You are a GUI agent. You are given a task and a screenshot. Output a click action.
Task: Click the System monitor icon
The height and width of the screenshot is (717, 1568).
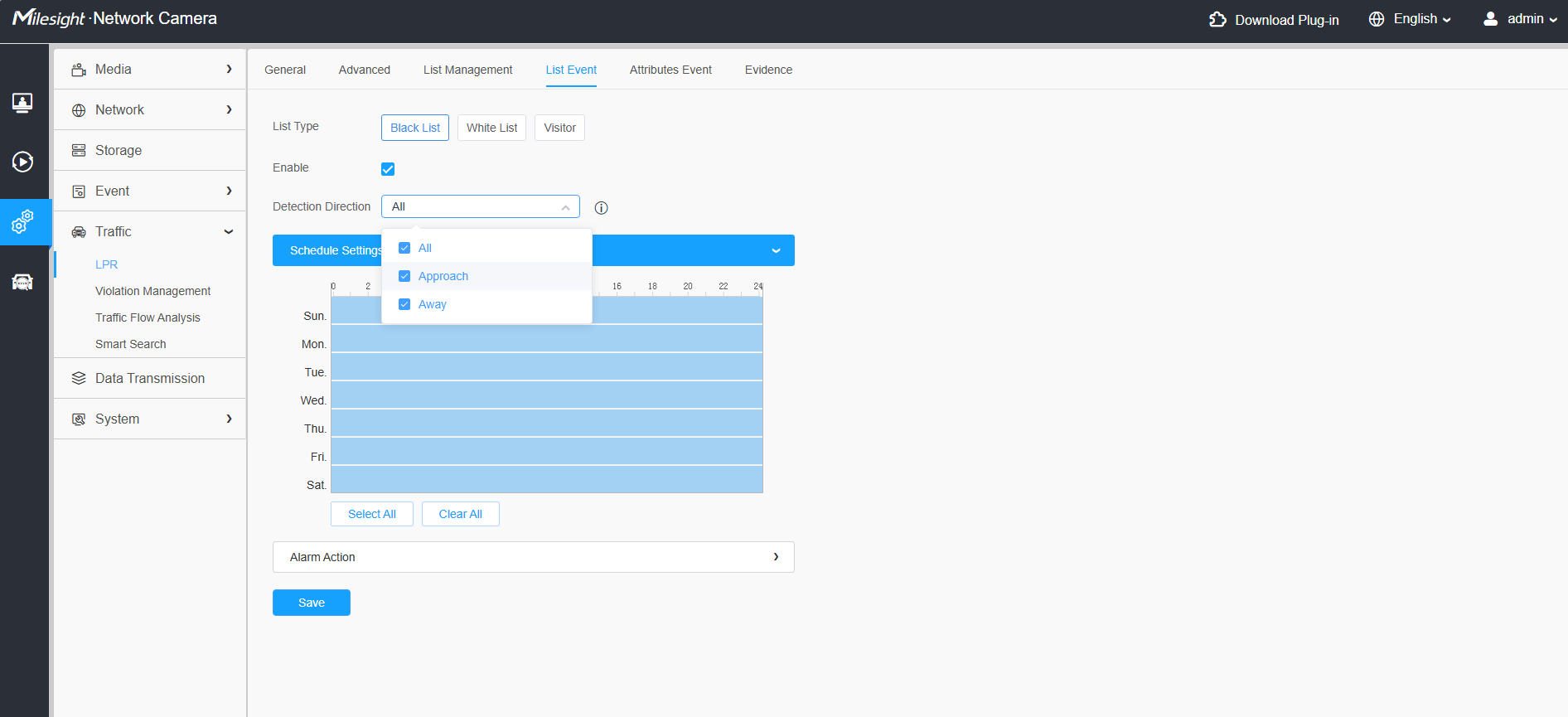(x=79, y=419)
